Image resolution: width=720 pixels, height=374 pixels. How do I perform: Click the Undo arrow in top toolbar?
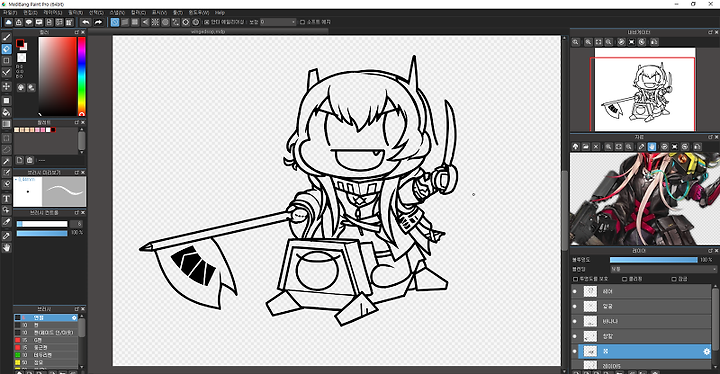point(86,22)
